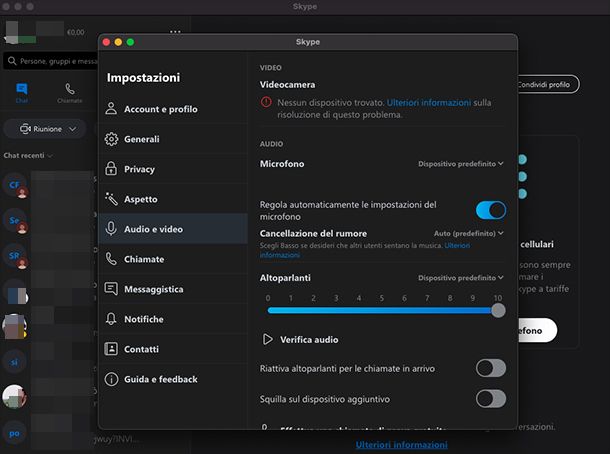The width and height of the screenshot is (610, 454).
Task: Click Condividi profilo button in main window
Action: (548, 84)
